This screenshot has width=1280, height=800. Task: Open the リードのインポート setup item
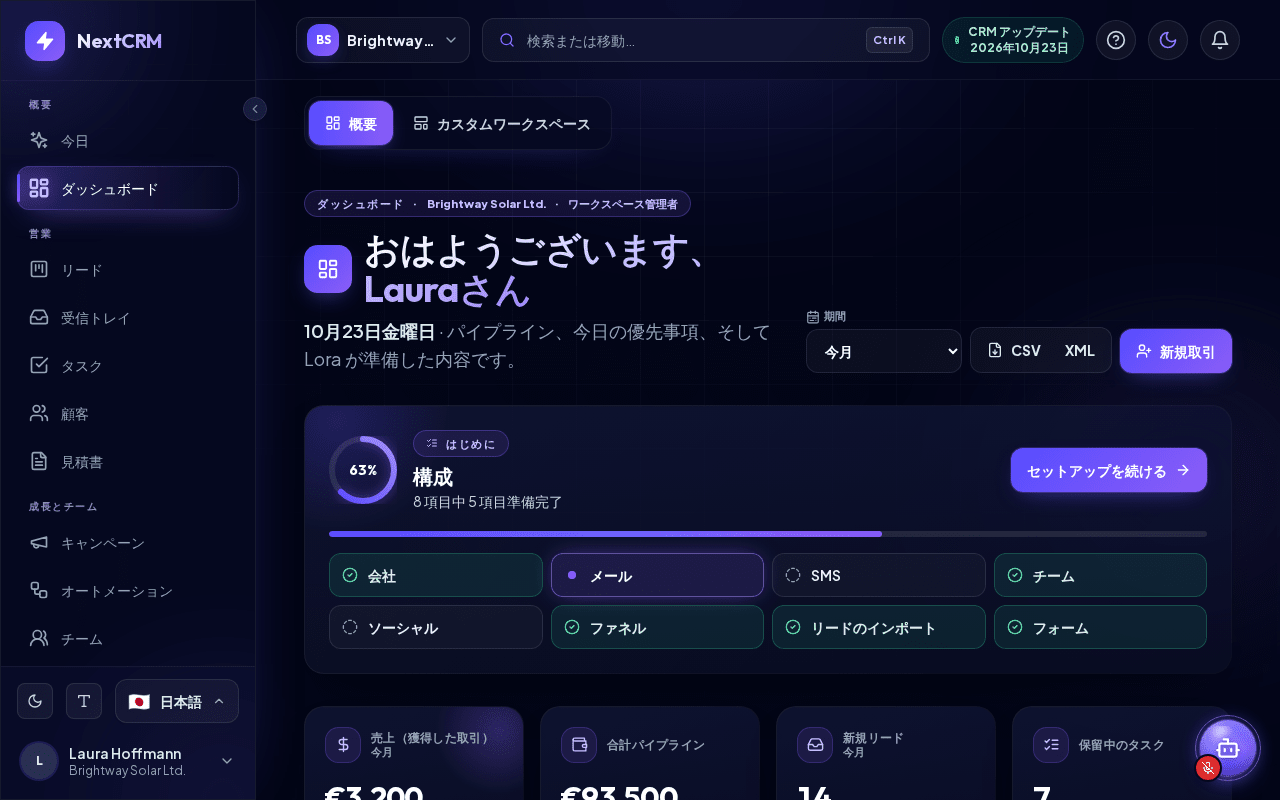click(x=879, y=627)
